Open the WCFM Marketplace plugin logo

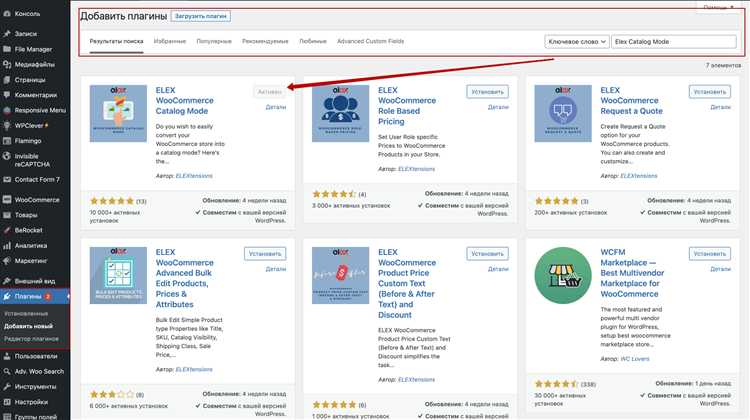563,276
